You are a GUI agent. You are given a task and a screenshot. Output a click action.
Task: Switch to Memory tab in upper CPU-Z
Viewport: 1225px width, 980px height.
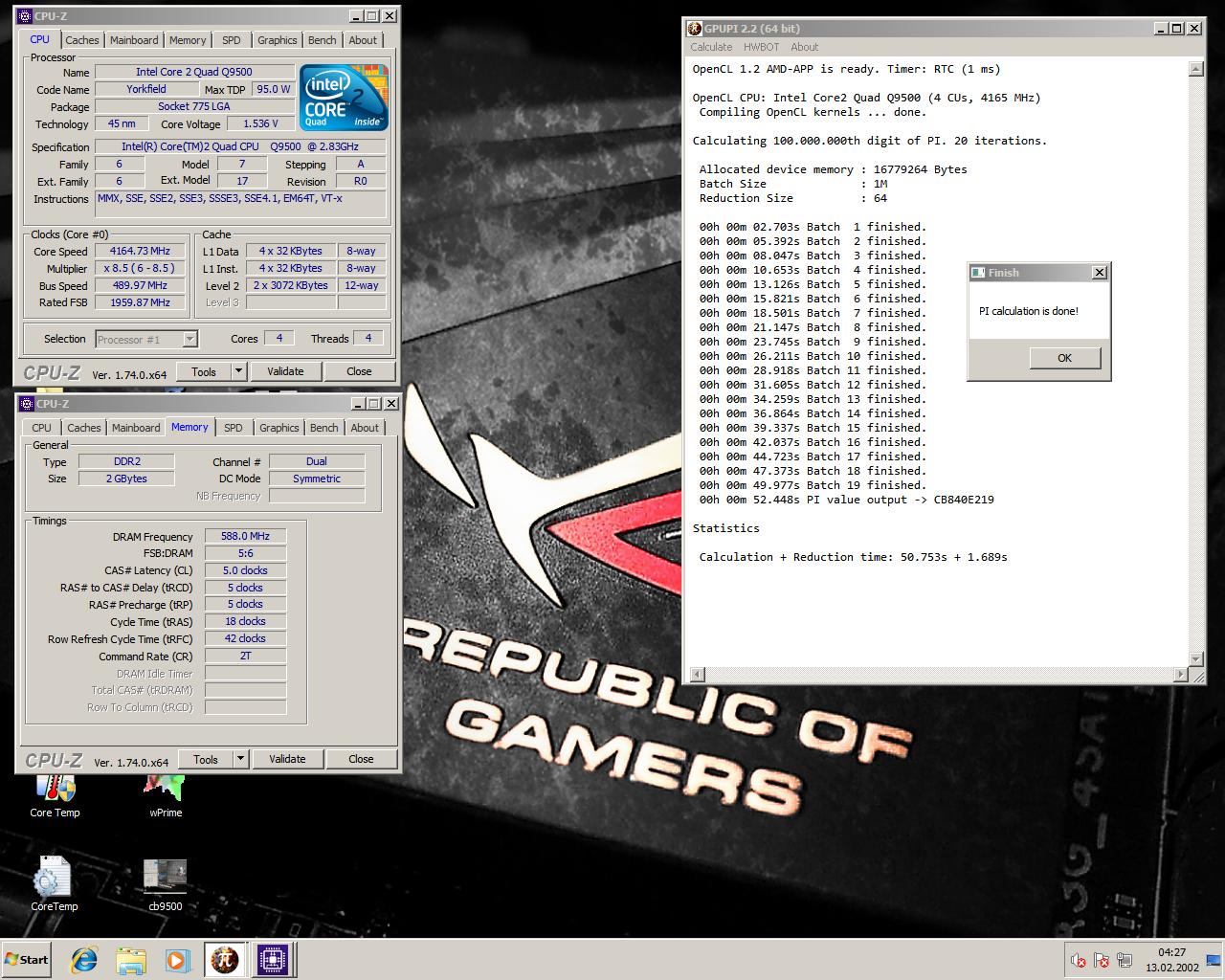(x=188, y=40)
